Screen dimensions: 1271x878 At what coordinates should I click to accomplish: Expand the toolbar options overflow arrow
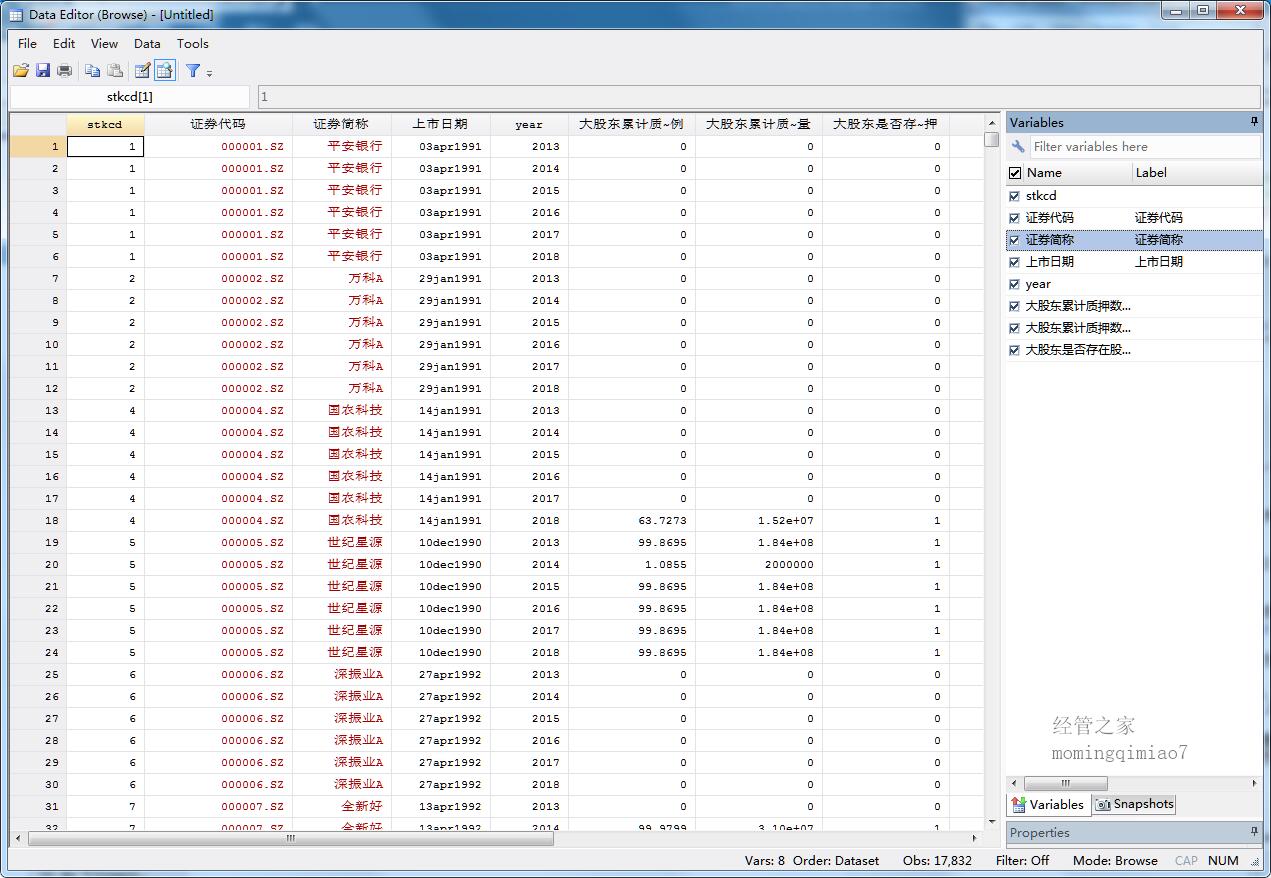(x=210, y=73)
